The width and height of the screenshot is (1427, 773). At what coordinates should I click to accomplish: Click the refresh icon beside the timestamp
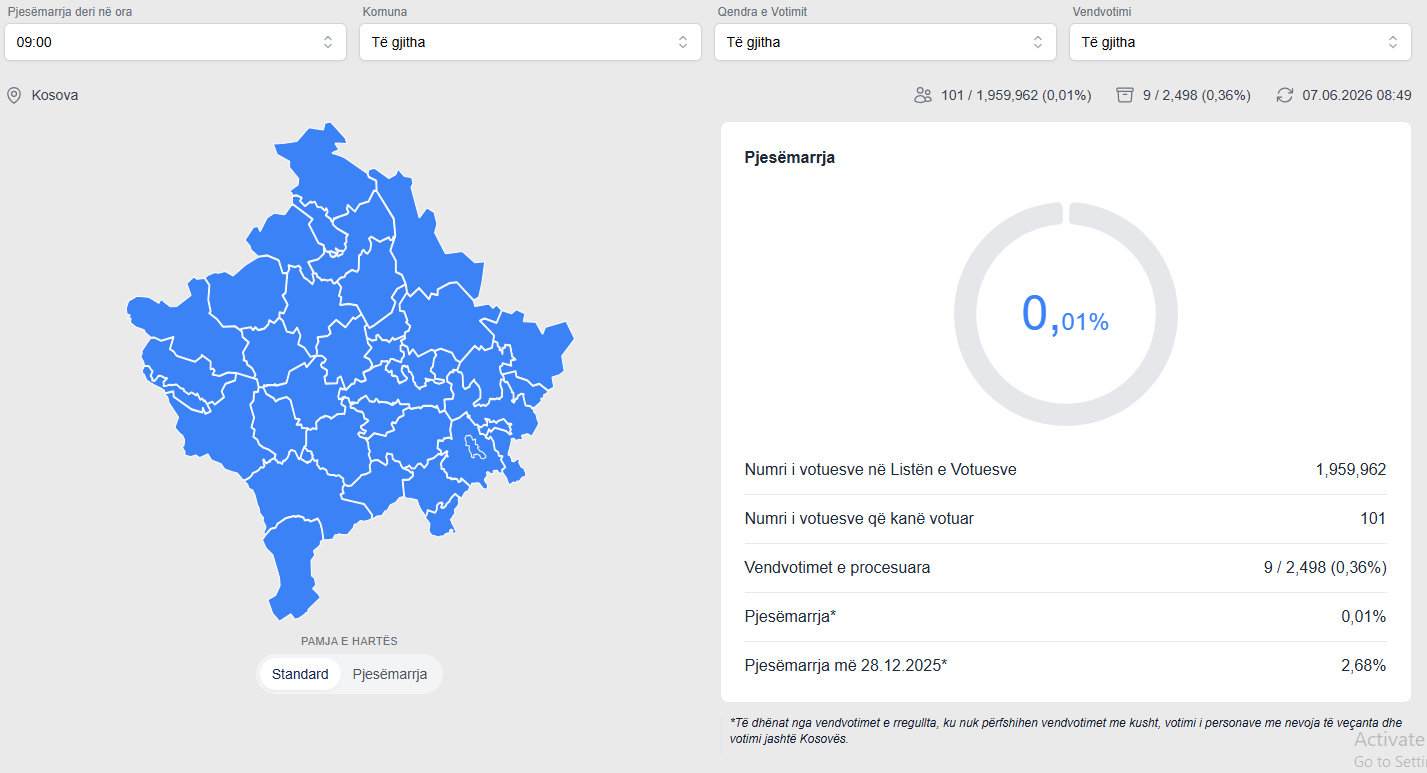pos(1285,96)
